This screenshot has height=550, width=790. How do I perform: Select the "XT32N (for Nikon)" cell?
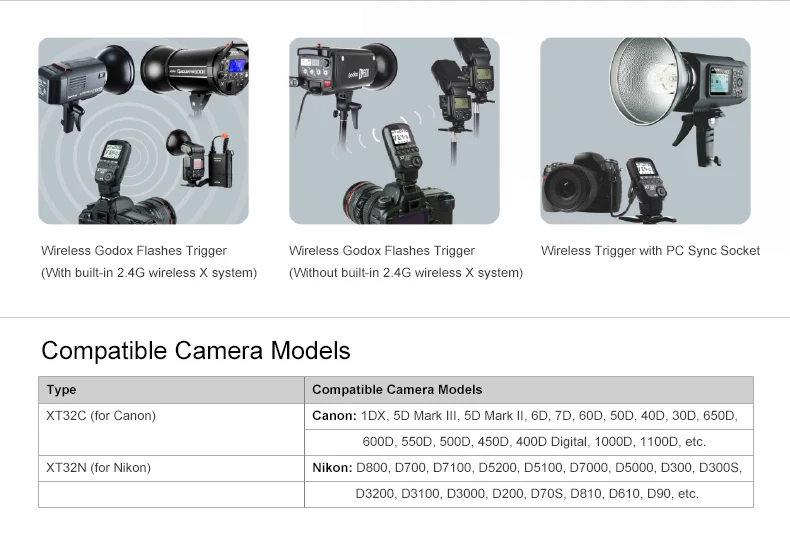click(171, 468)
